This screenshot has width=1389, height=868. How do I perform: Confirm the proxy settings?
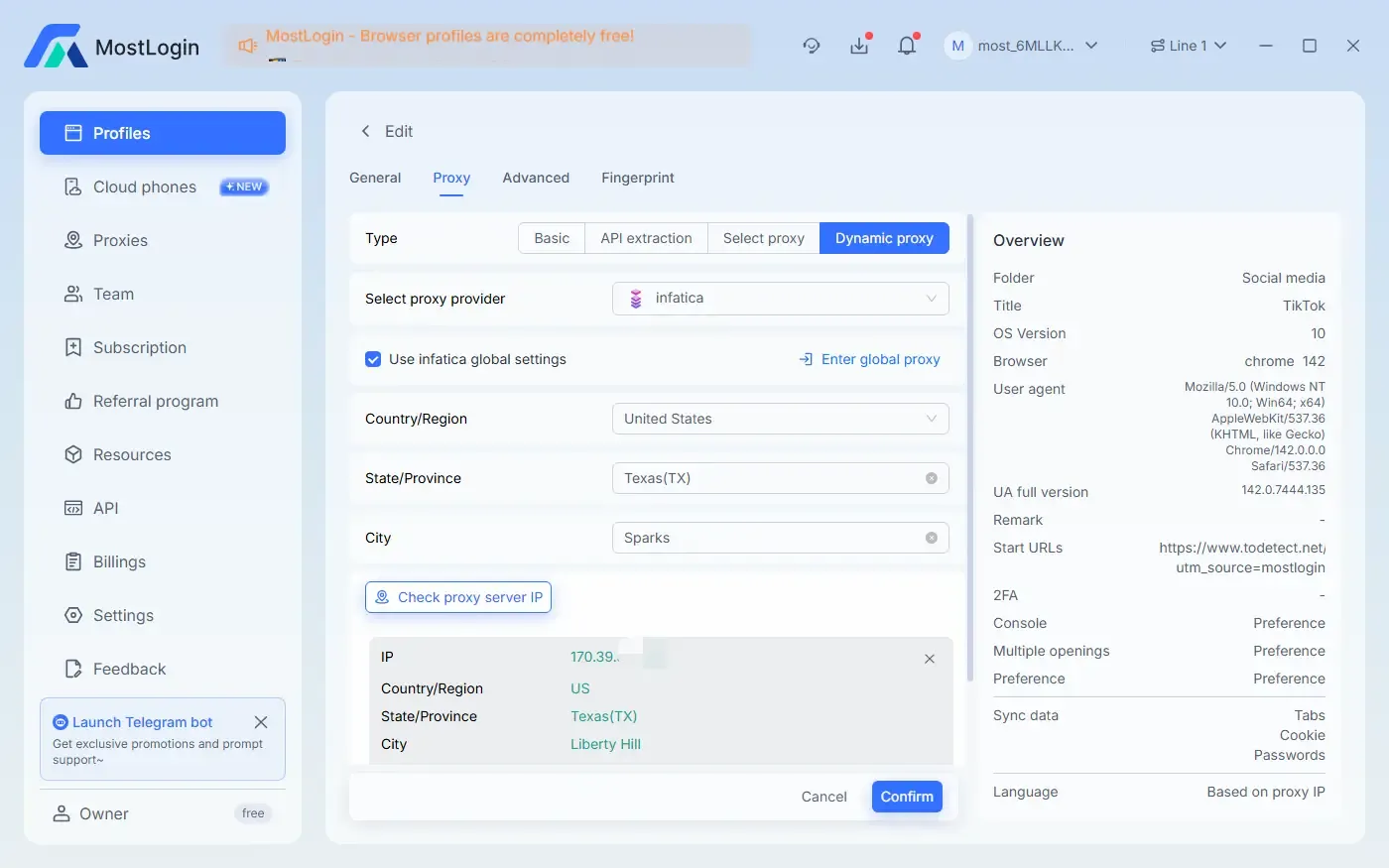point(906,797)
